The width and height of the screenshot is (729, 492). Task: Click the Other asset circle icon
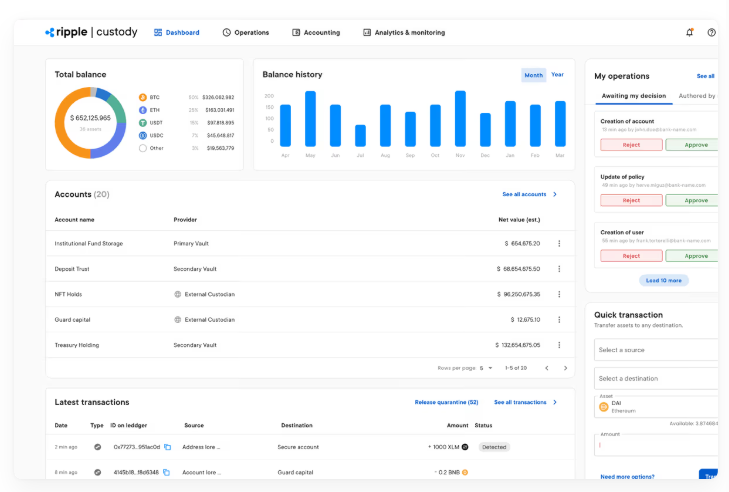coord(143,148)
